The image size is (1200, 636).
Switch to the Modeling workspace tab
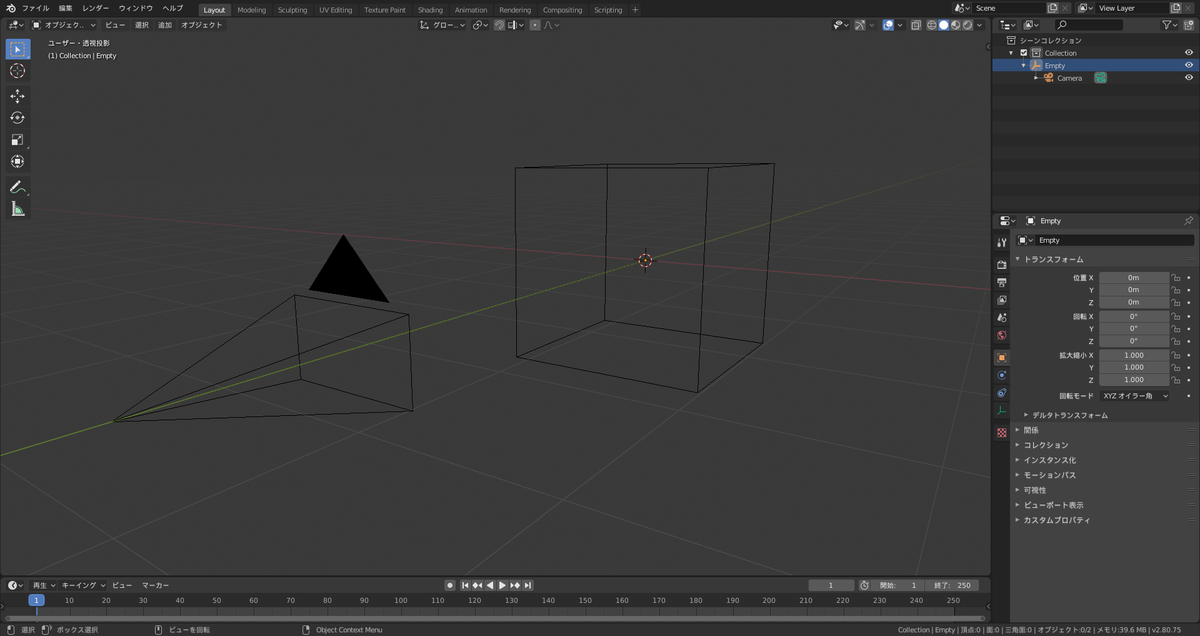point(251,10)
